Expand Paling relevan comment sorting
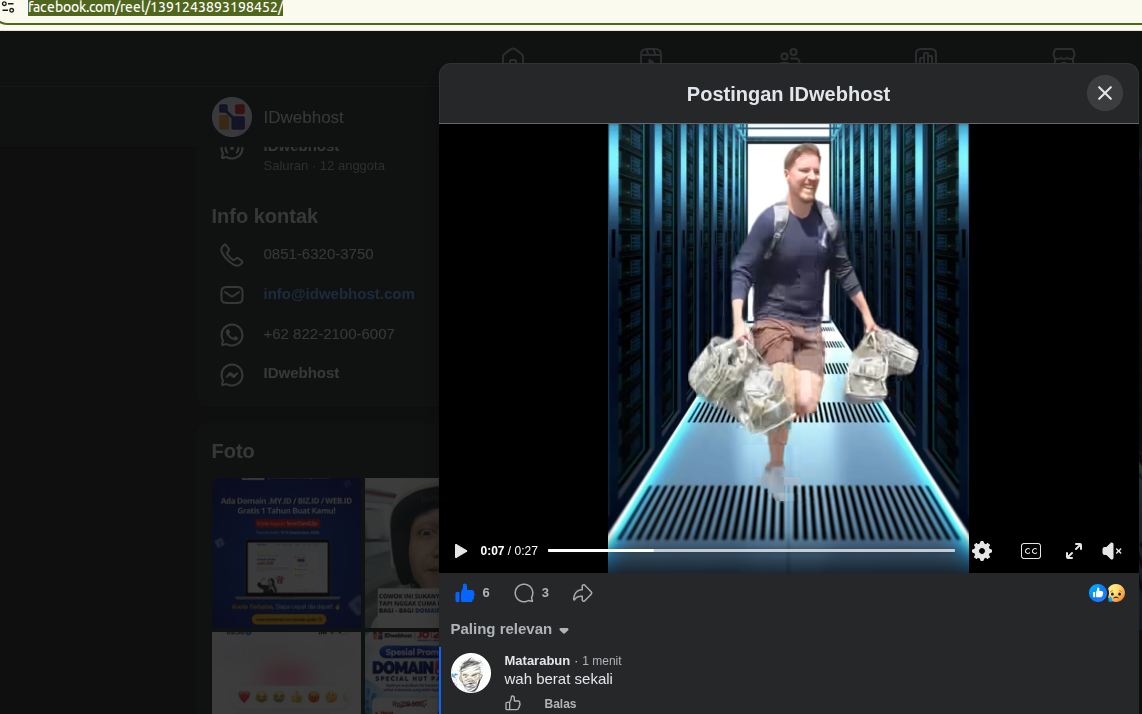Screen dimensions: 1142x714 coord(509,629)
